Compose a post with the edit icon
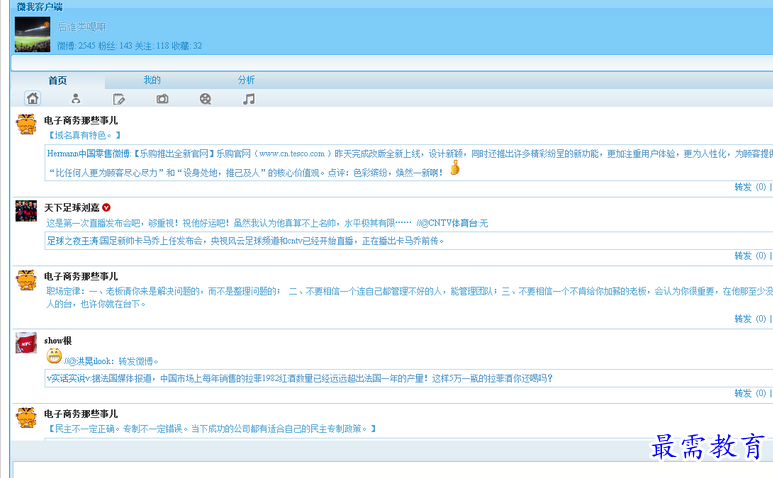Screen dimensions: 773x478 119,99
